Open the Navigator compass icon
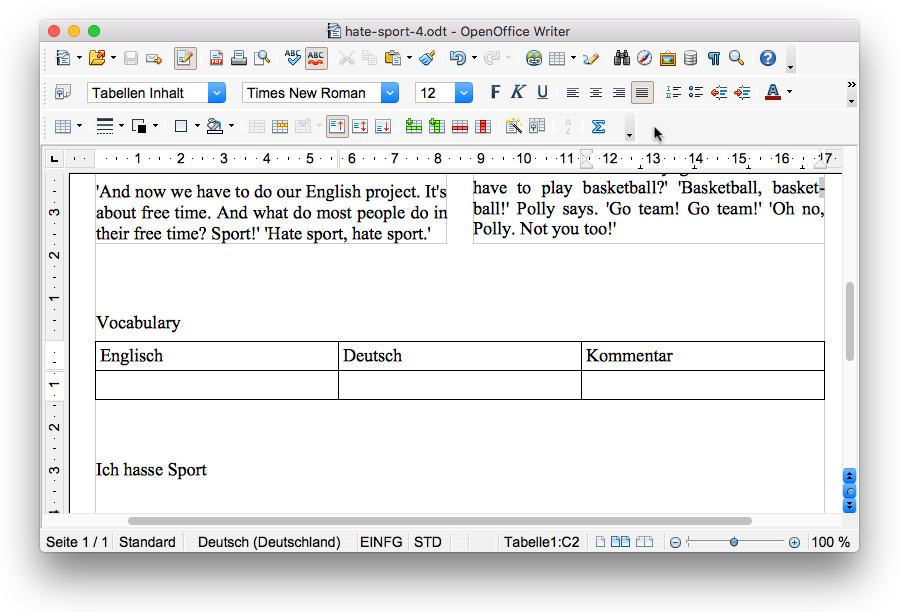The height and width of the screenshot is (612, 899). 644,58
